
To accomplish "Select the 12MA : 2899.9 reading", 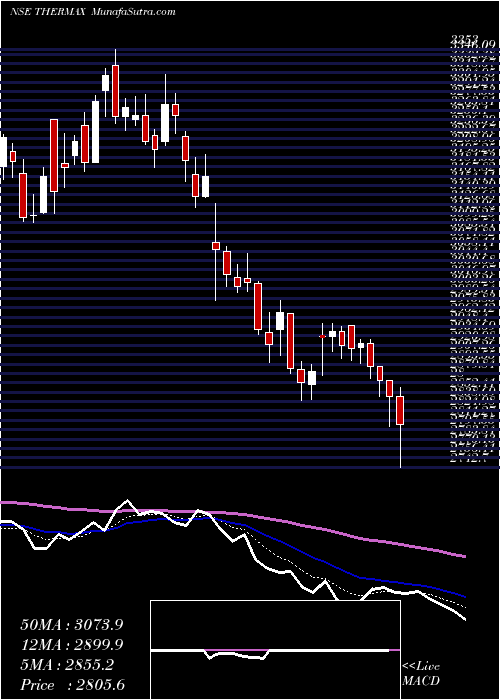I will pos(71,645).
